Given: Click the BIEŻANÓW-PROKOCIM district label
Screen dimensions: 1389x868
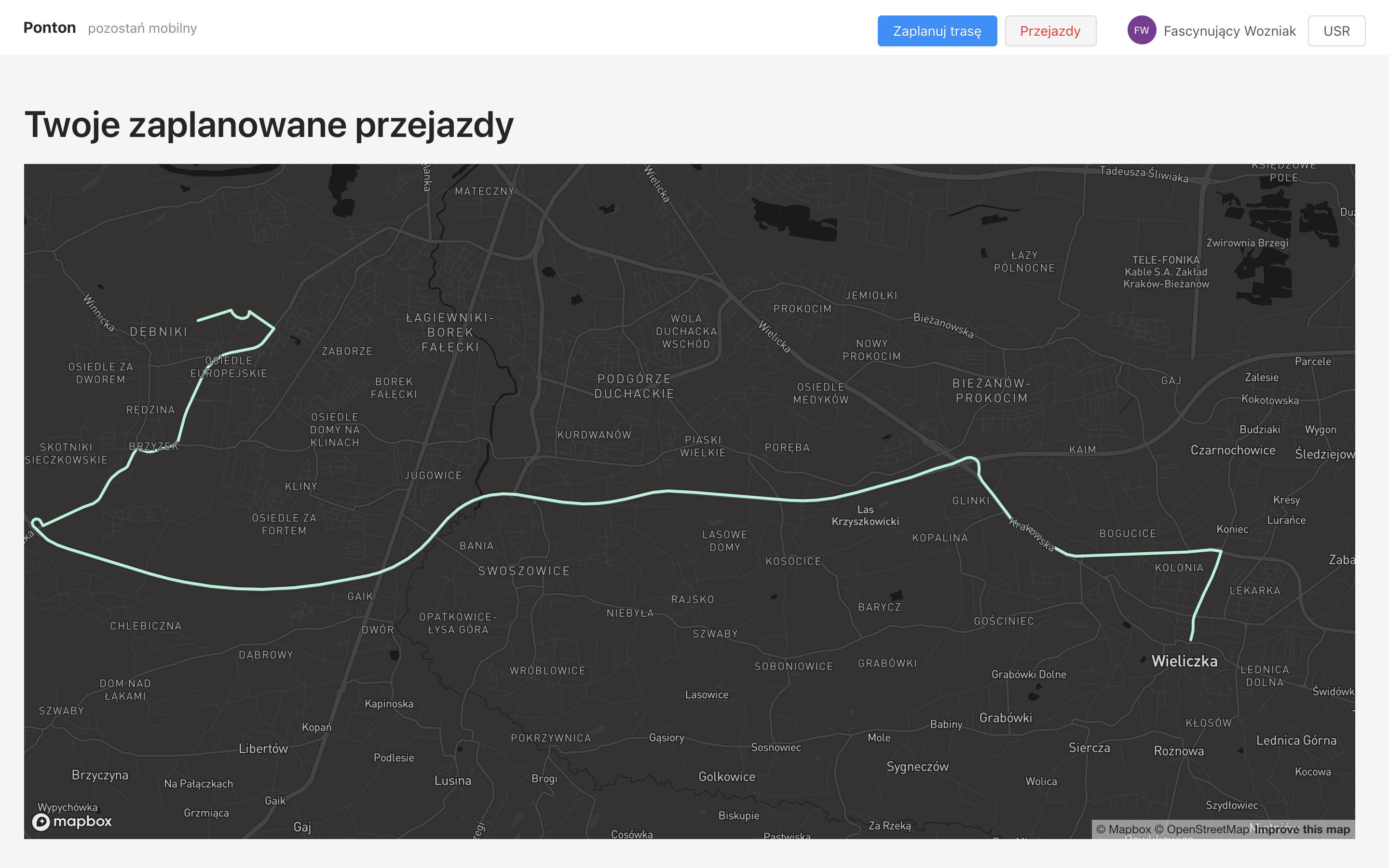Looking at the screenshot, I should (991, 391).
